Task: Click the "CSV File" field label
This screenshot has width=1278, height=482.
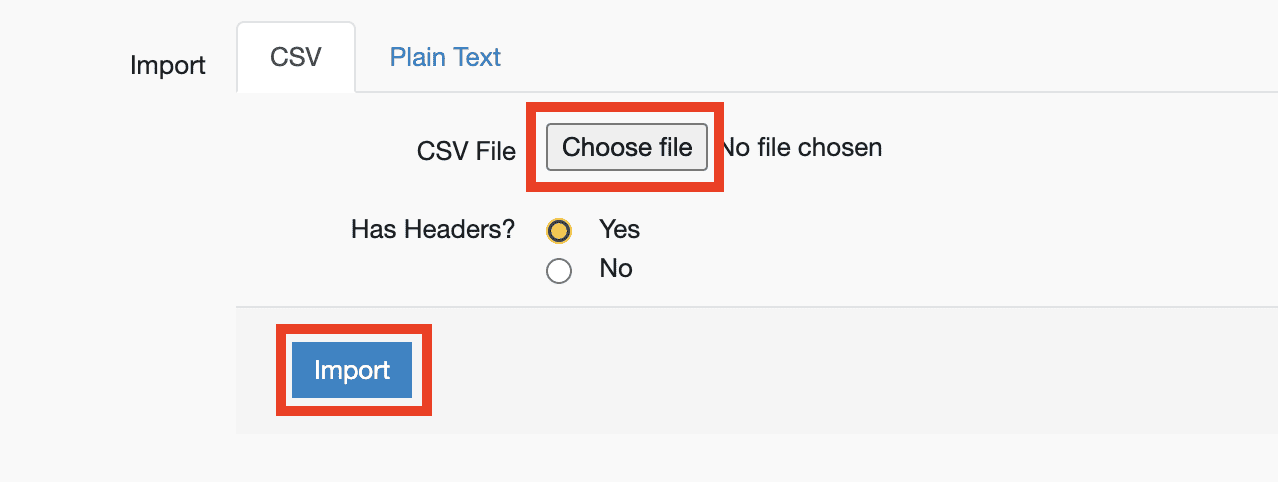Action: click(x=466, y=151)
